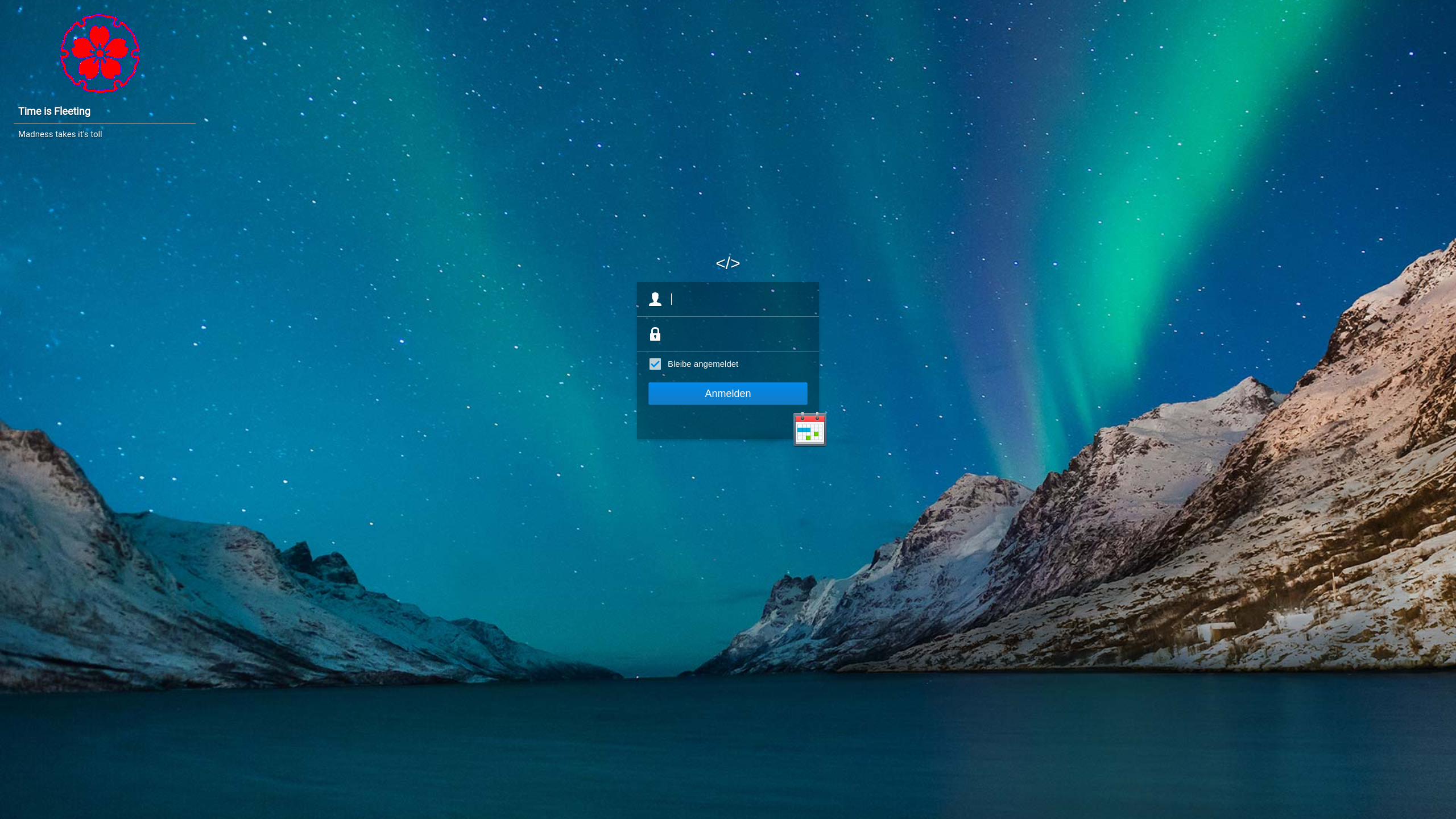This screenshot has height=819, width=1456.
Task: Click the center of the flower logo
Action: [100, 53]
